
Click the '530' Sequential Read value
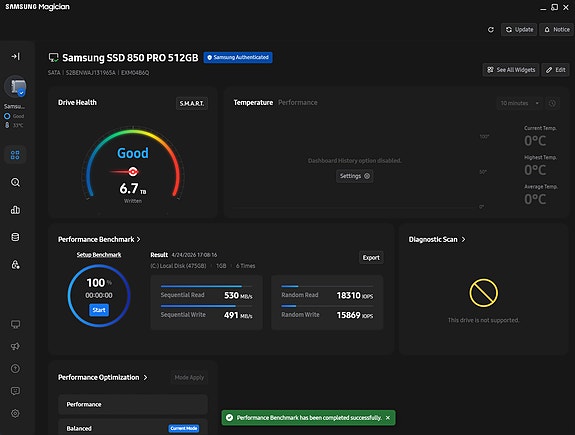point(231,295)
